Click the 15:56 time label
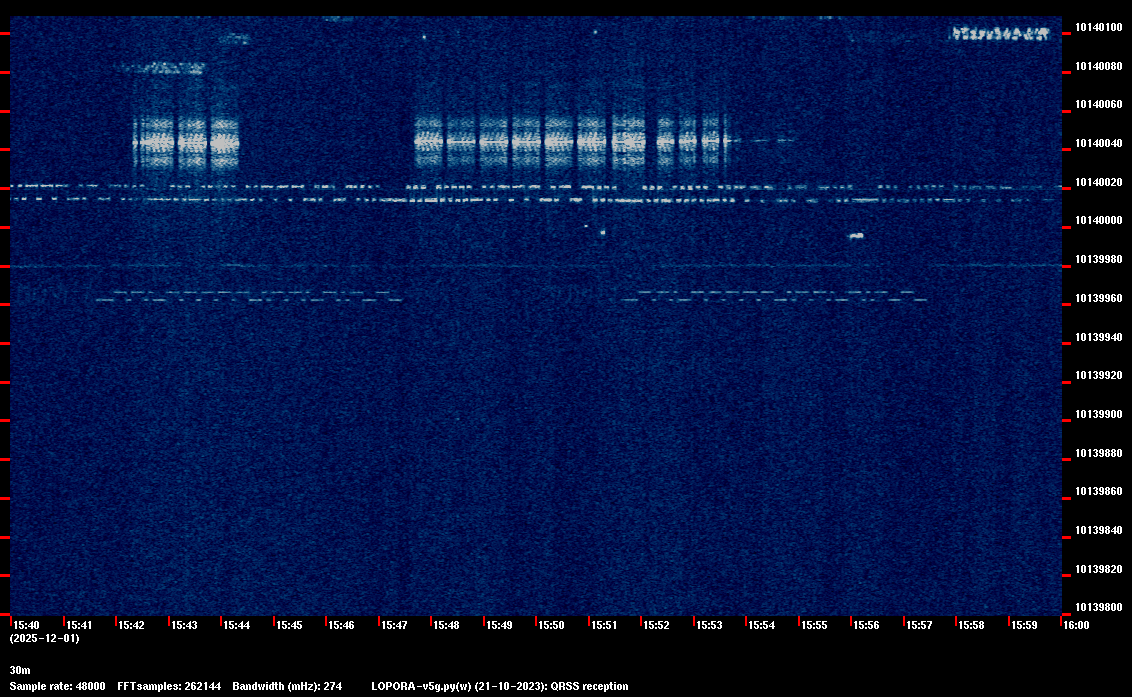The image size is (1132, 697). (866, 625)
